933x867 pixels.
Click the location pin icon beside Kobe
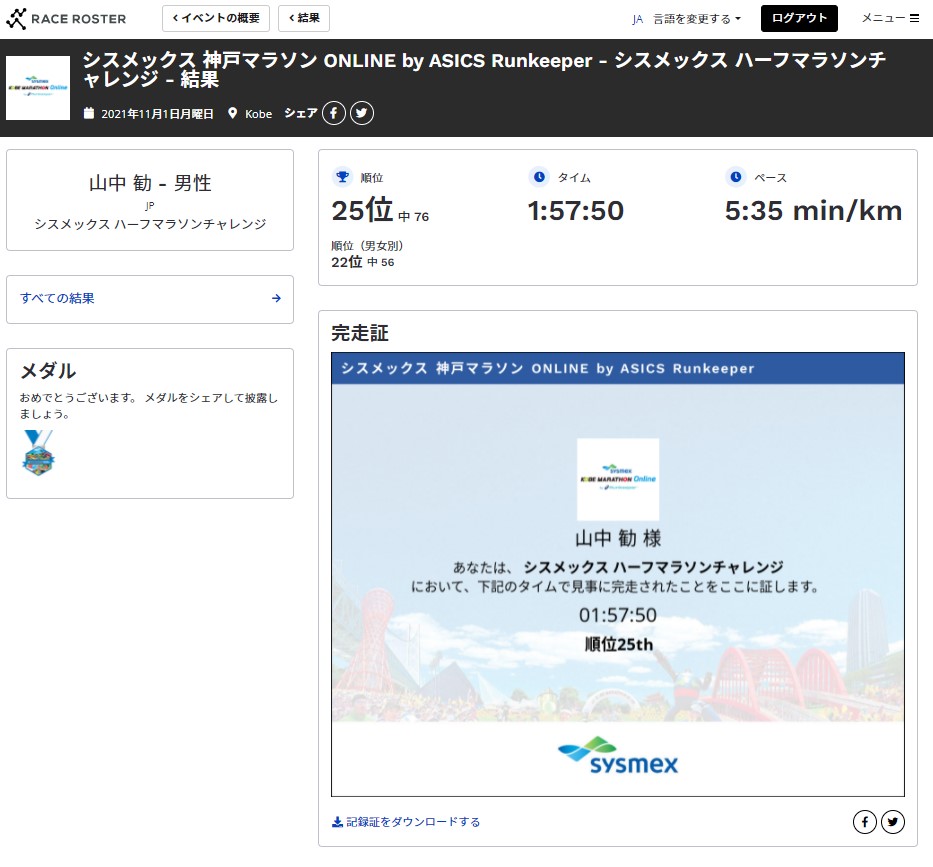233,113
